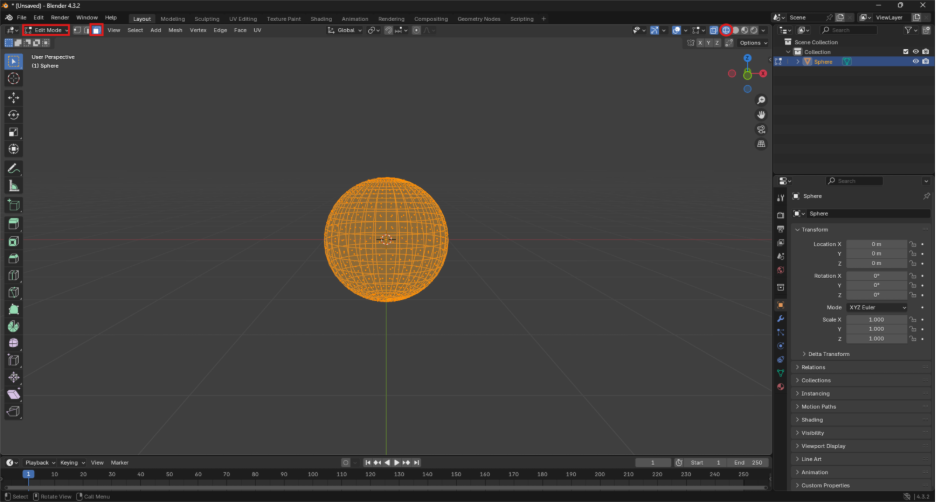
Task: Open the Edit Mode dropdown
Action: pos(47,30)
